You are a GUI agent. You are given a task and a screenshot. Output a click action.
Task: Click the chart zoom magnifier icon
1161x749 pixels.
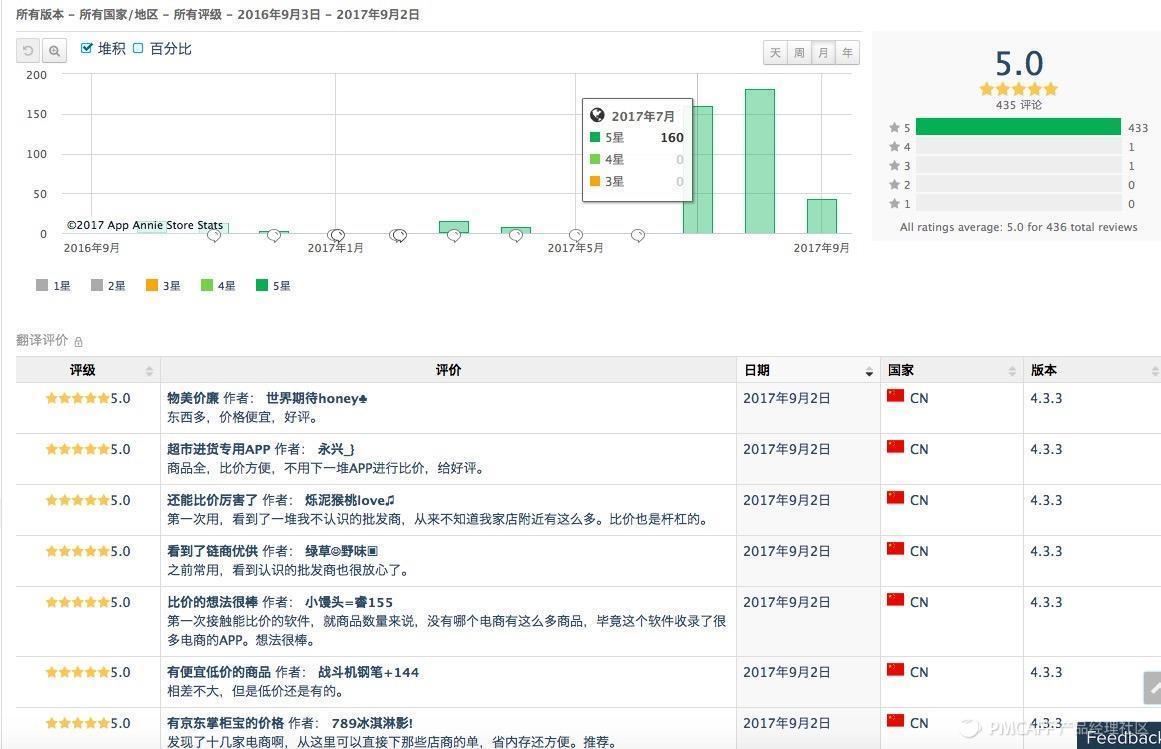(x=54, y=50)
